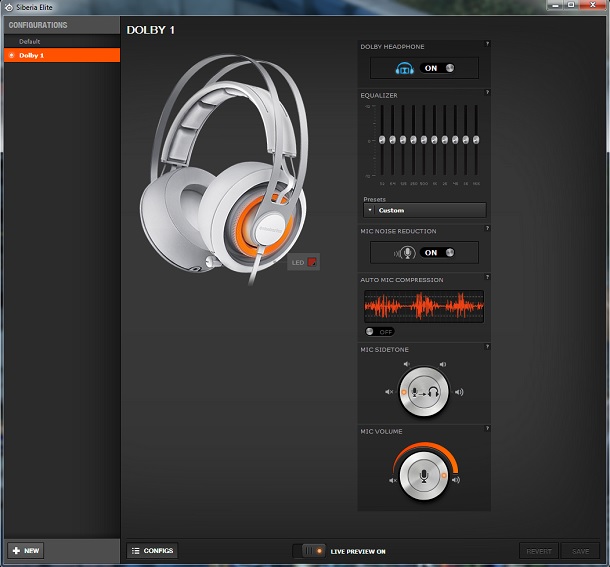Click the orange indicator on the Mic Volume dial
This screenshot has height=567, width=610.
tap(444, 476)
